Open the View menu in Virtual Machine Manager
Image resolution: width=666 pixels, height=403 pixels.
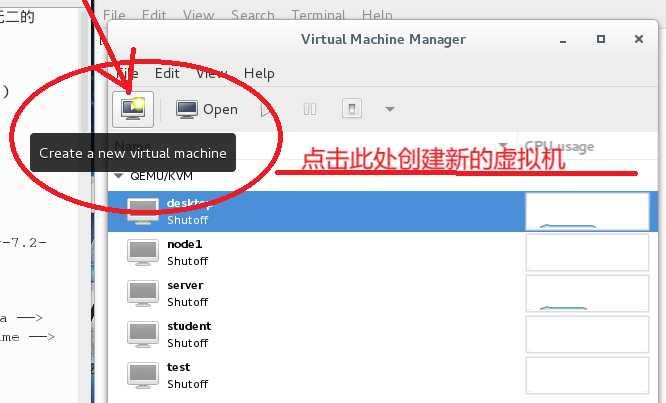click(211, 73)
